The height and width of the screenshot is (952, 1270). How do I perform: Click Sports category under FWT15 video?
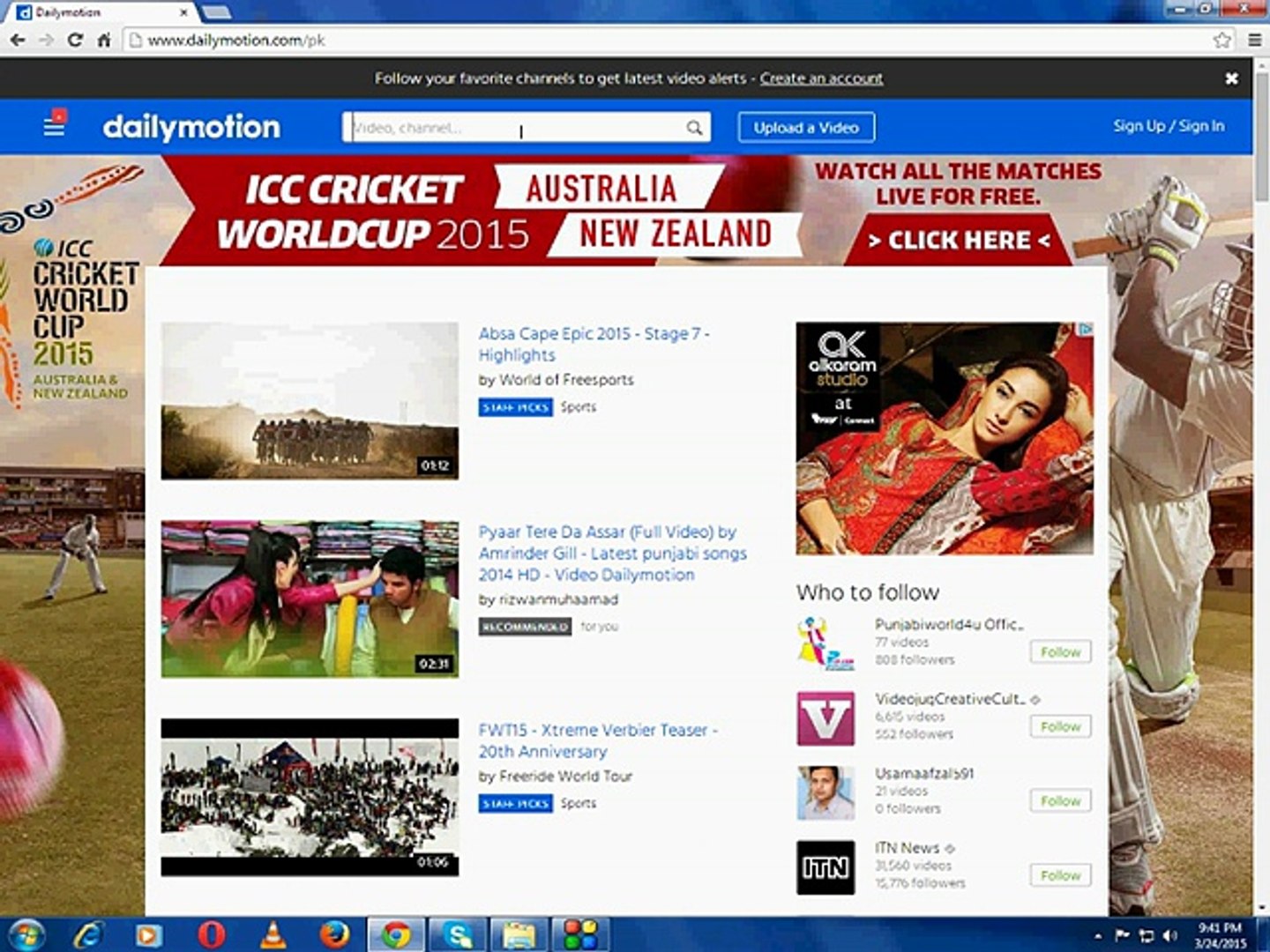[579, 804]
